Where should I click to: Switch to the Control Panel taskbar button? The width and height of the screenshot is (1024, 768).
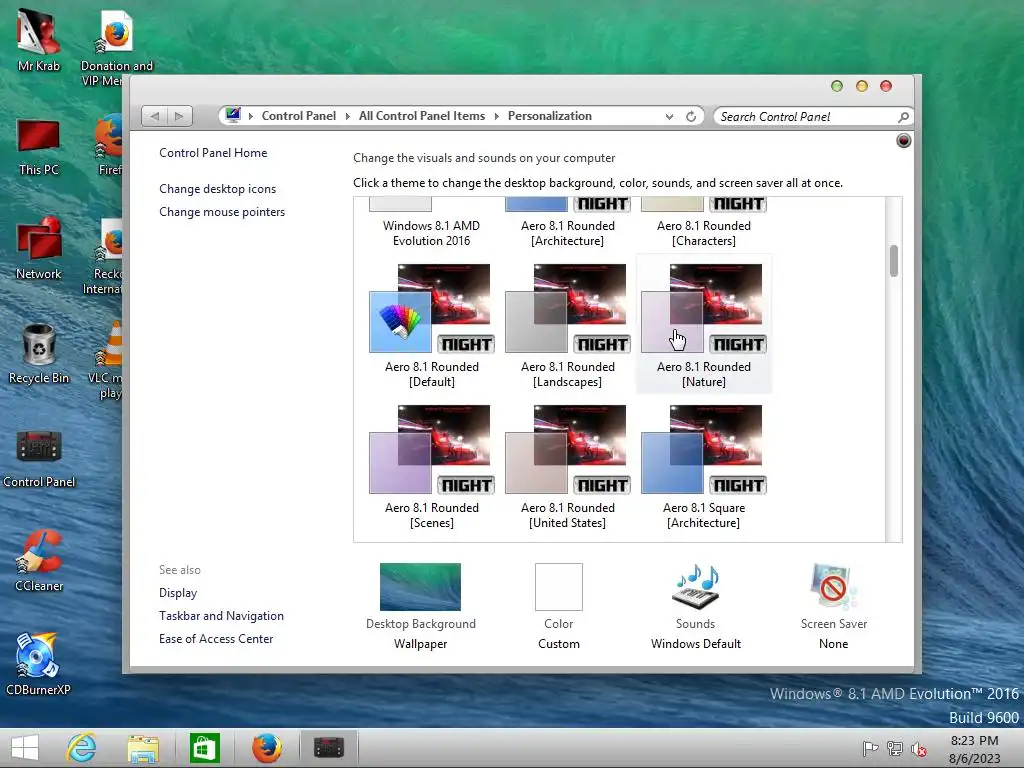[x=328, y=748]
